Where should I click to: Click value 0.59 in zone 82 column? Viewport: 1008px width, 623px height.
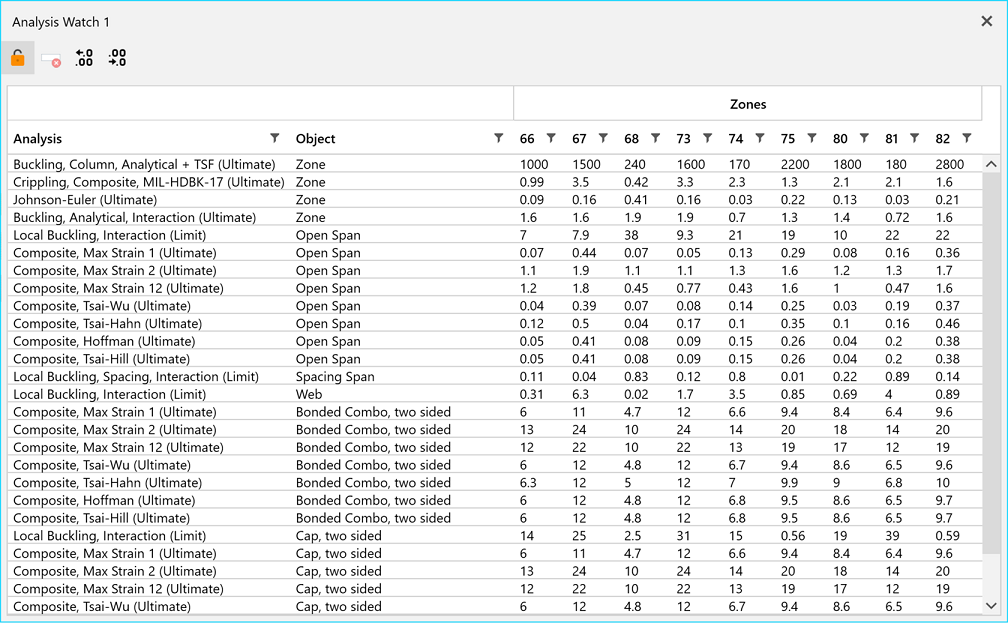click(x=947, y=536)
